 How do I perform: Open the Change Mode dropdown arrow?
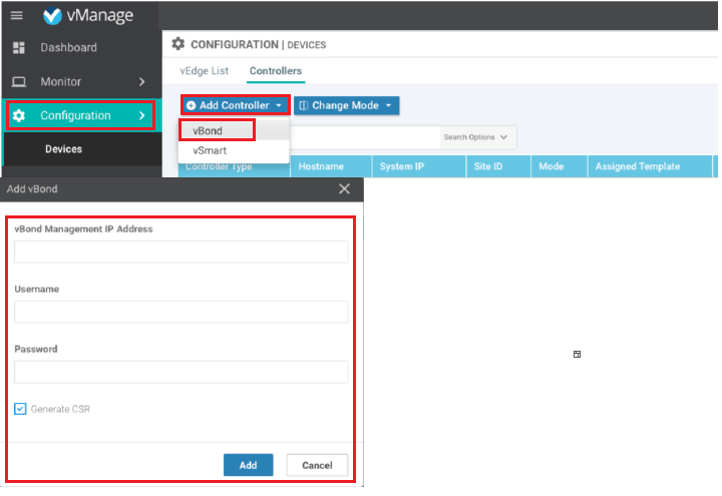(x=389, y=105)
